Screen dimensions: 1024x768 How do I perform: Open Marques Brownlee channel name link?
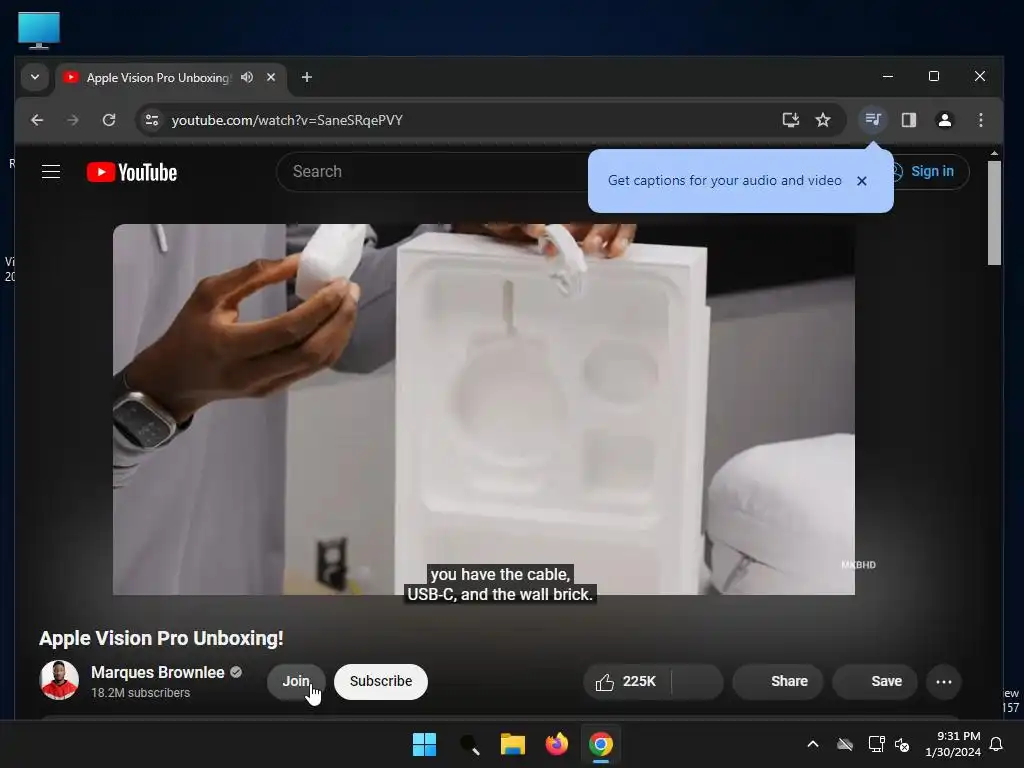[157, 672]
